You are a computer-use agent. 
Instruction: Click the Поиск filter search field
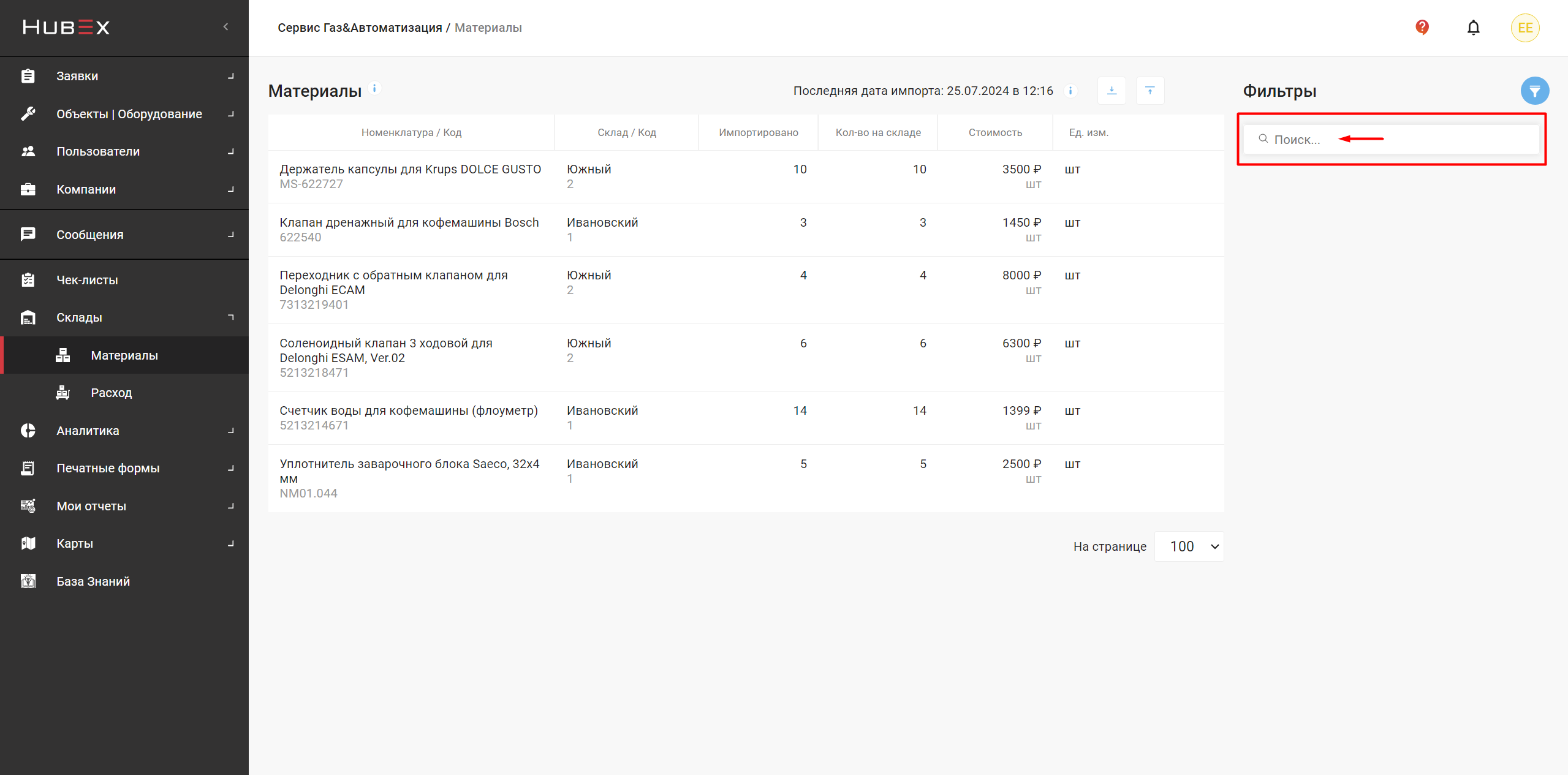[1391, 140]
